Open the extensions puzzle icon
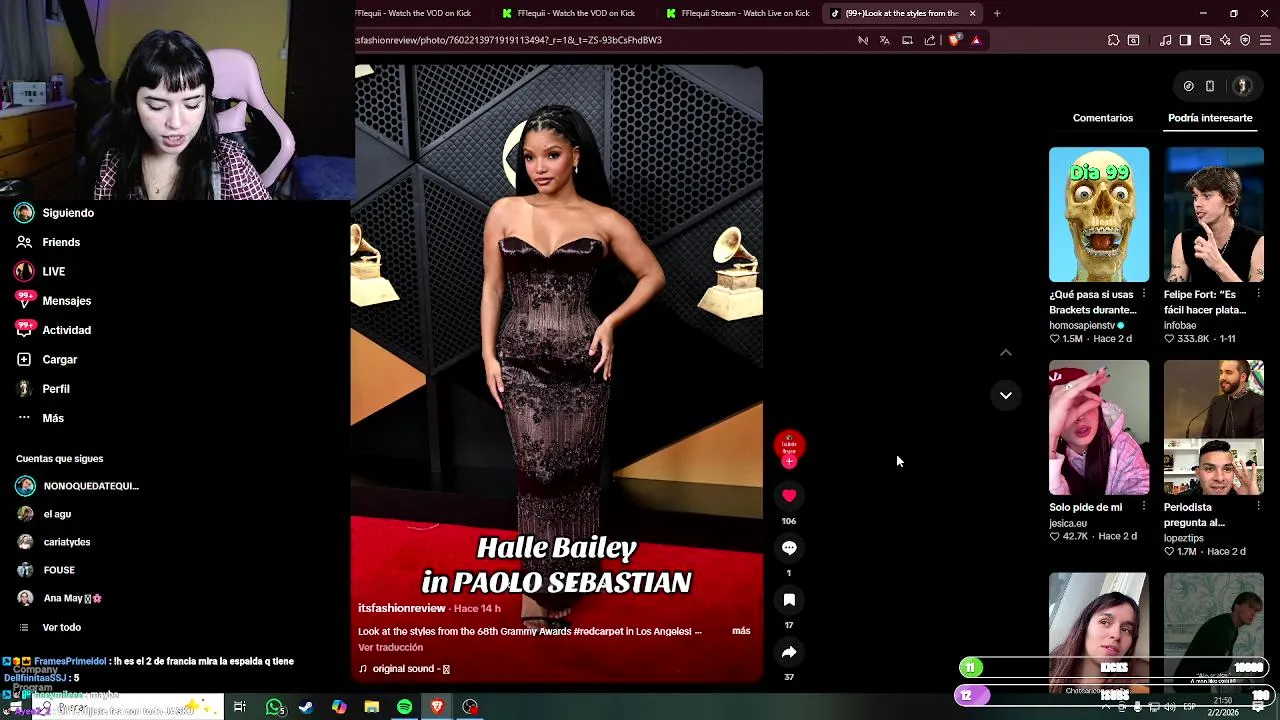The image size is (1280, 720). pyautogui.click(x=1113, y=40)
